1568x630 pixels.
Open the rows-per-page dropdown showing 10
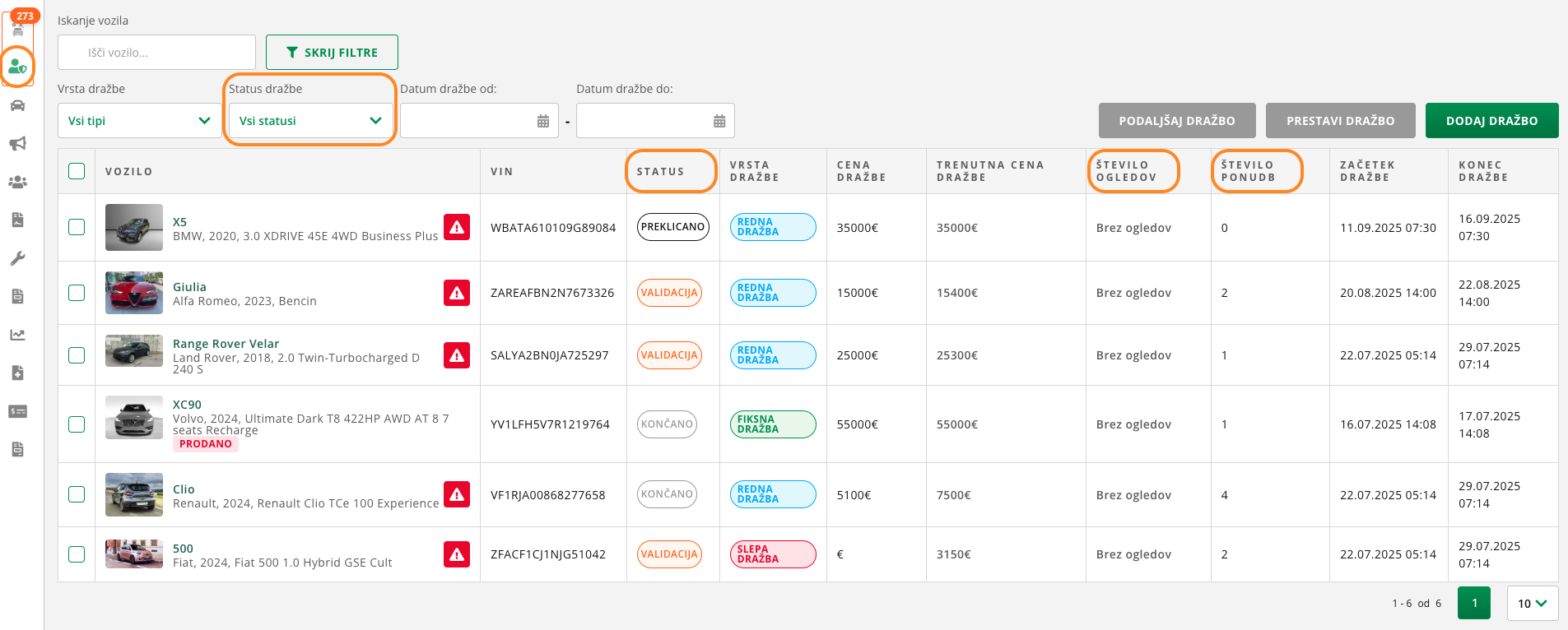tap(1532, 603)
